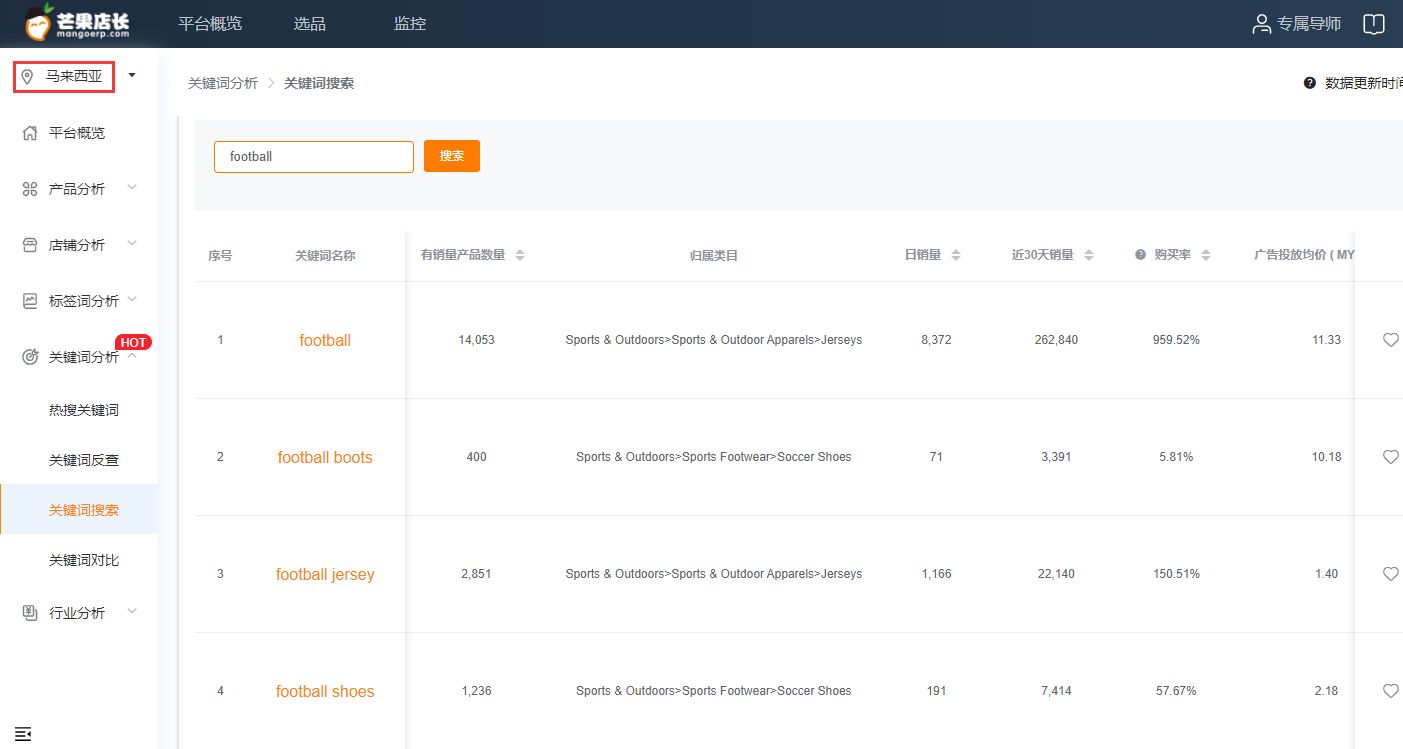Viewport: 1403px width, 749px height.
Task: Open the 选品 top navigation tab
Action: 309,24
